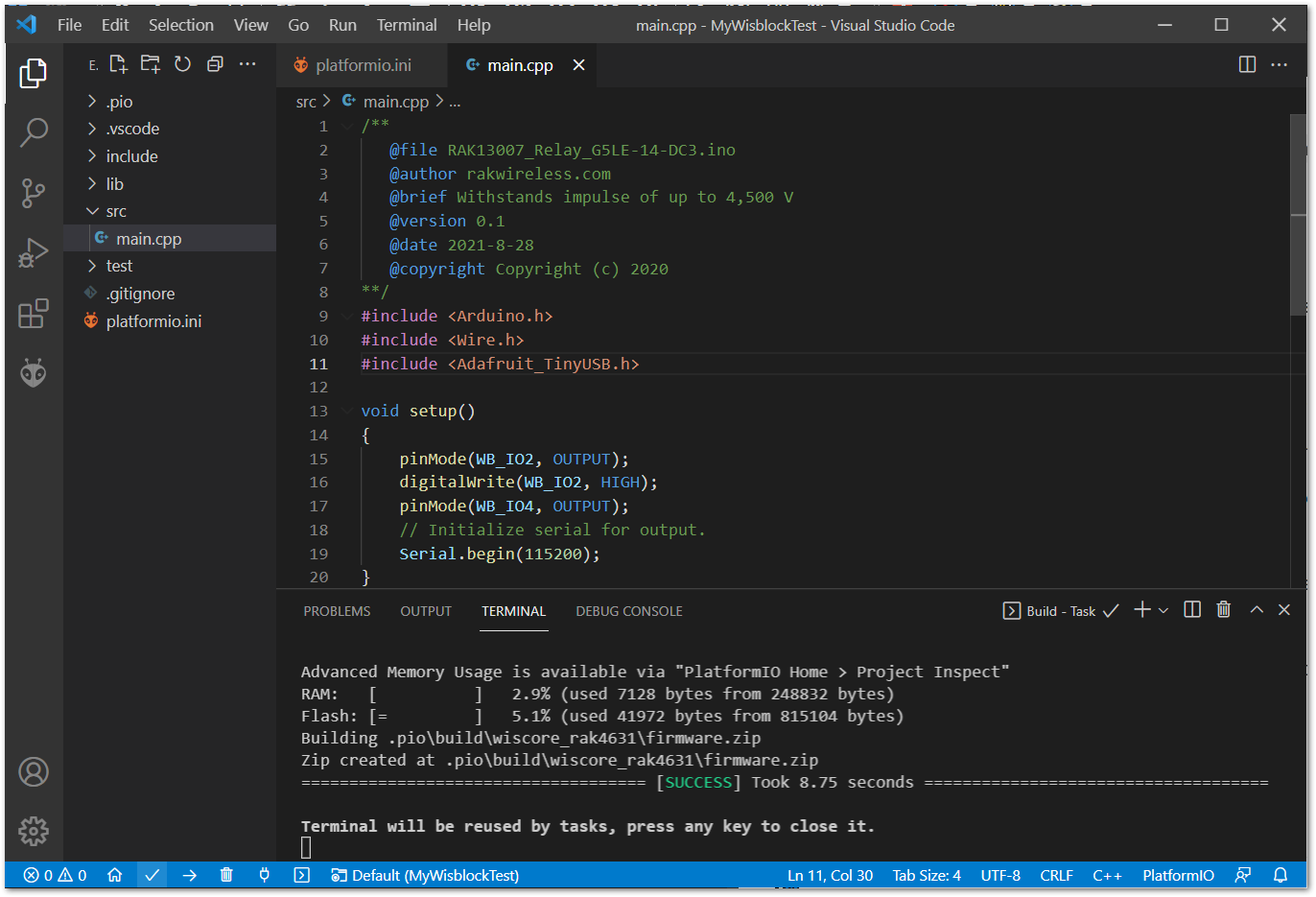The height and width of the screenshot is (897, 1316).
Task: Open the terminal launch profile dropdown
Action: (1163, 610)
